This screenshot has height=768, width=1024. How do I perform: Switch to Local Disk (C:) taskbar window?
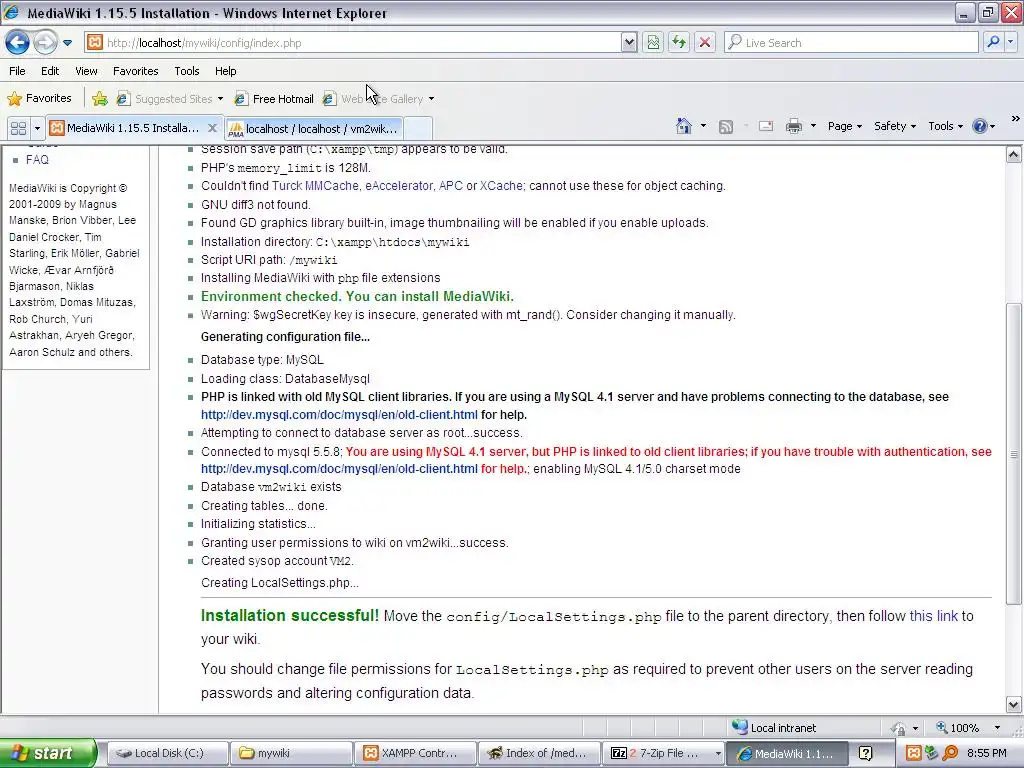[167, 753]
